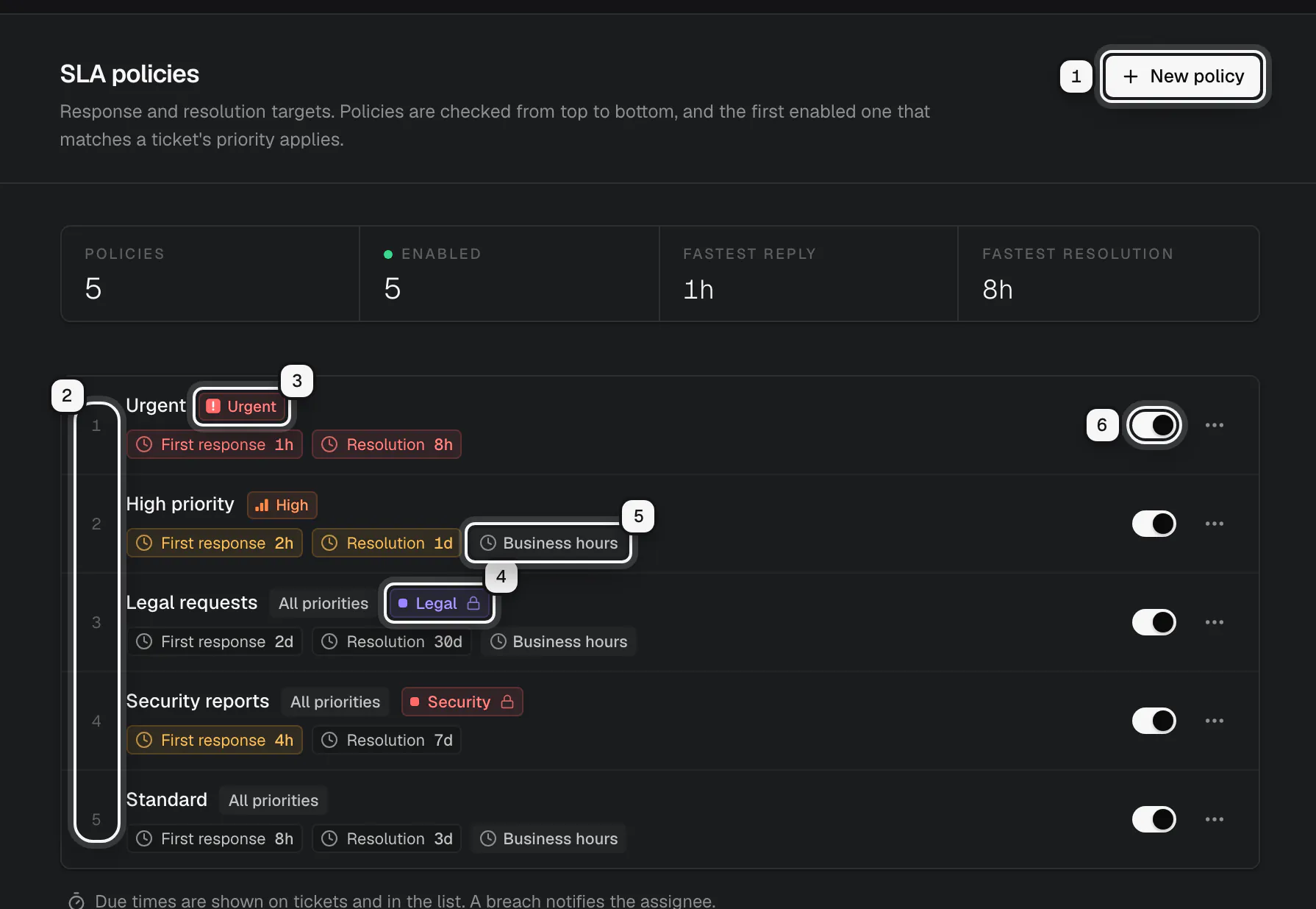This screenshot has height=909, width=1316.
Task: Select the Security reports policy name
Action: [198, 701]
